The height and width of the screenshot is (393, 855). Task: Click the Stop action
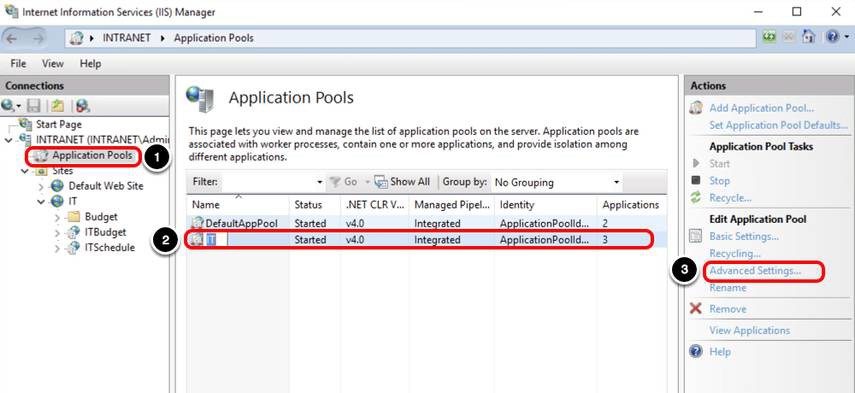[x=719, y=181]
